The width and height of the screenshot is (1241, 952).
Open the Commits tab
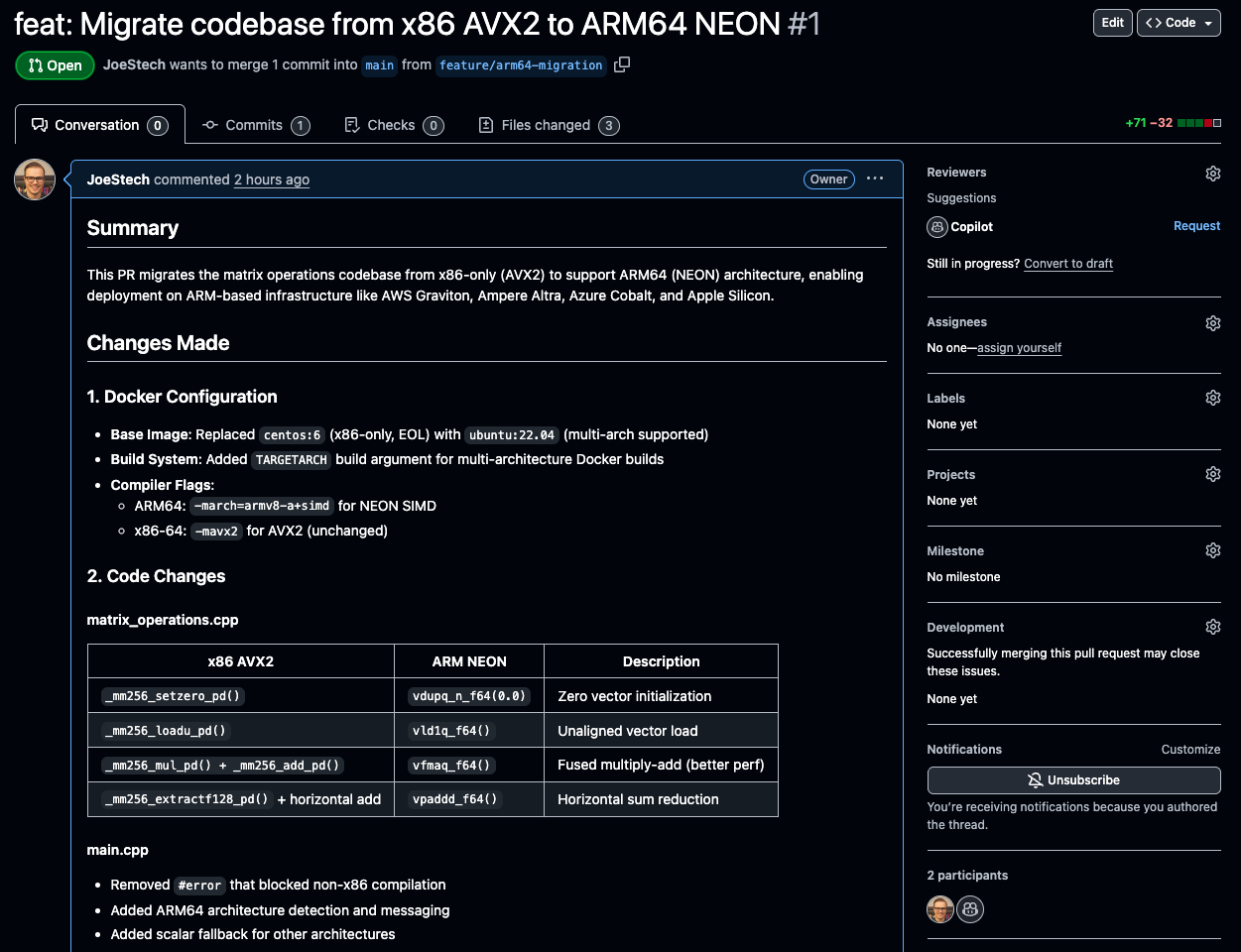pos(255,125)
